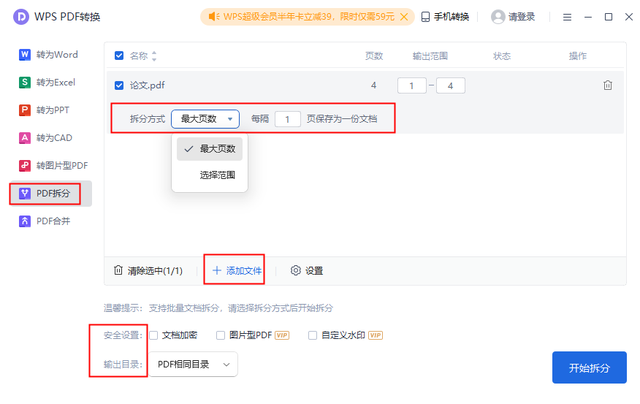Choose 选择范围 option in dropdown list
The height and width of the screenshot is (404, 640).
click(x=209, y=175)
